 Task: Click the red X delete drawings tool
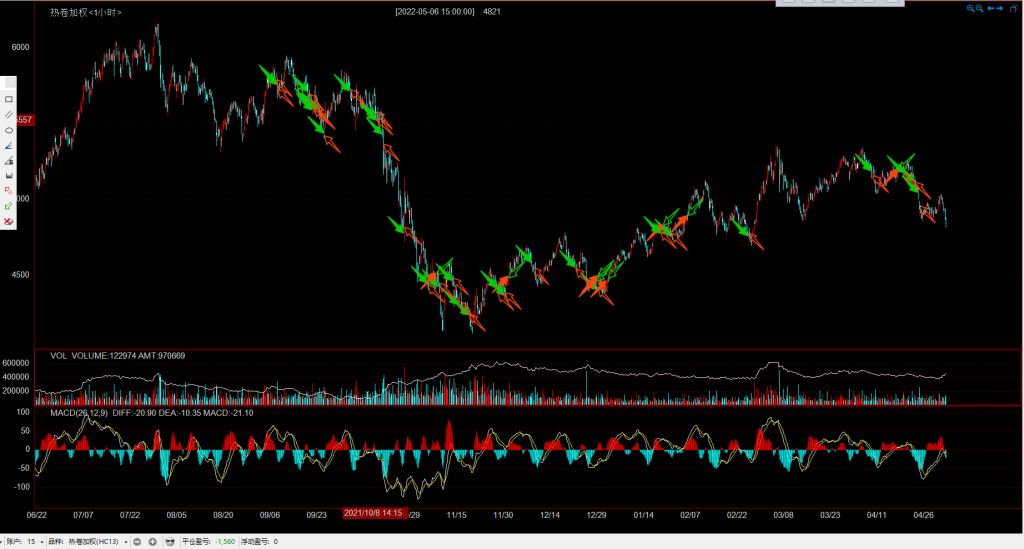click(x=9, y=221)
